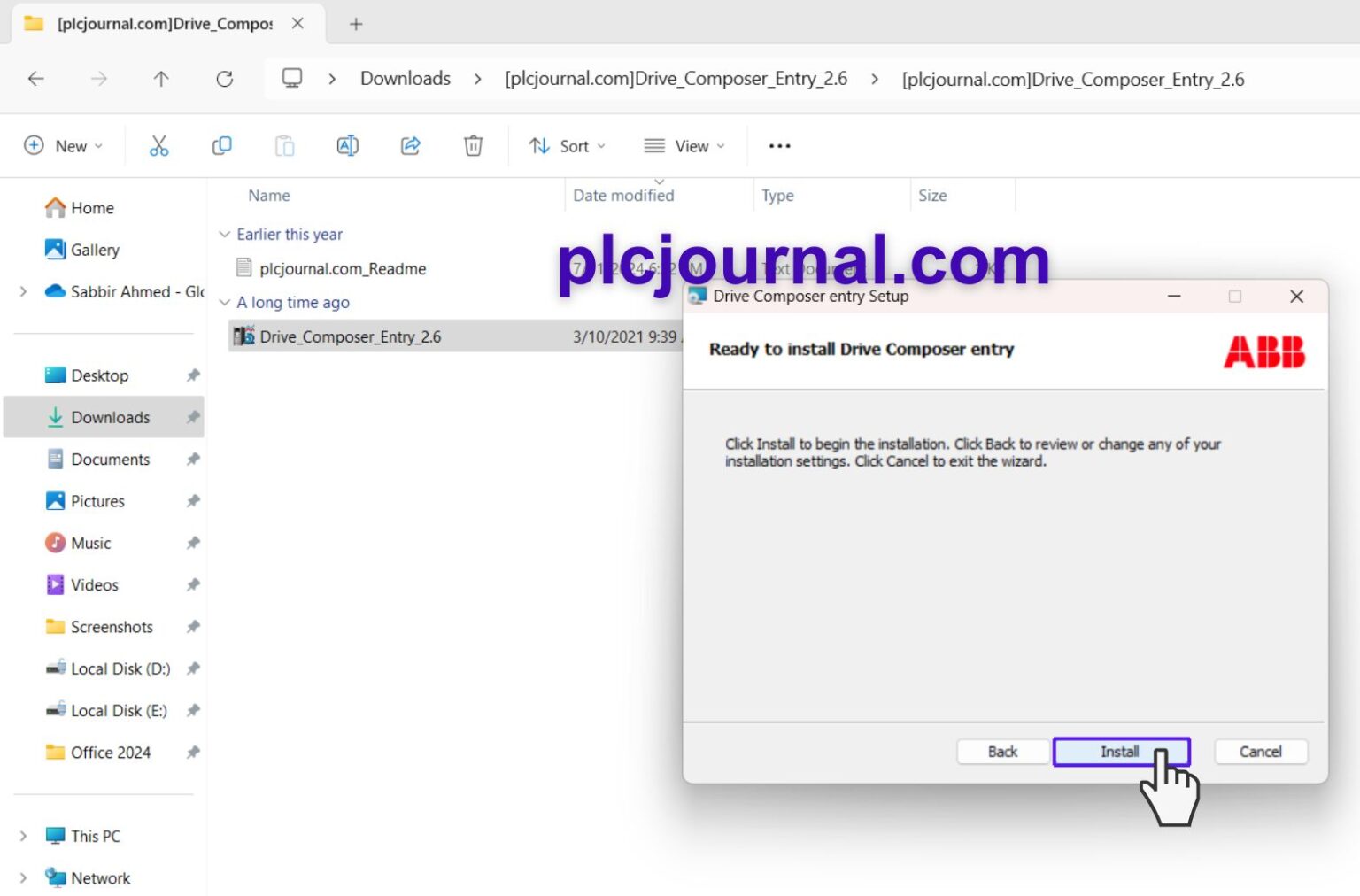Viewport: 1360px width, 896px height.
Task: Expand This PC in the sidebar
Action: click(x=23, y=836)
